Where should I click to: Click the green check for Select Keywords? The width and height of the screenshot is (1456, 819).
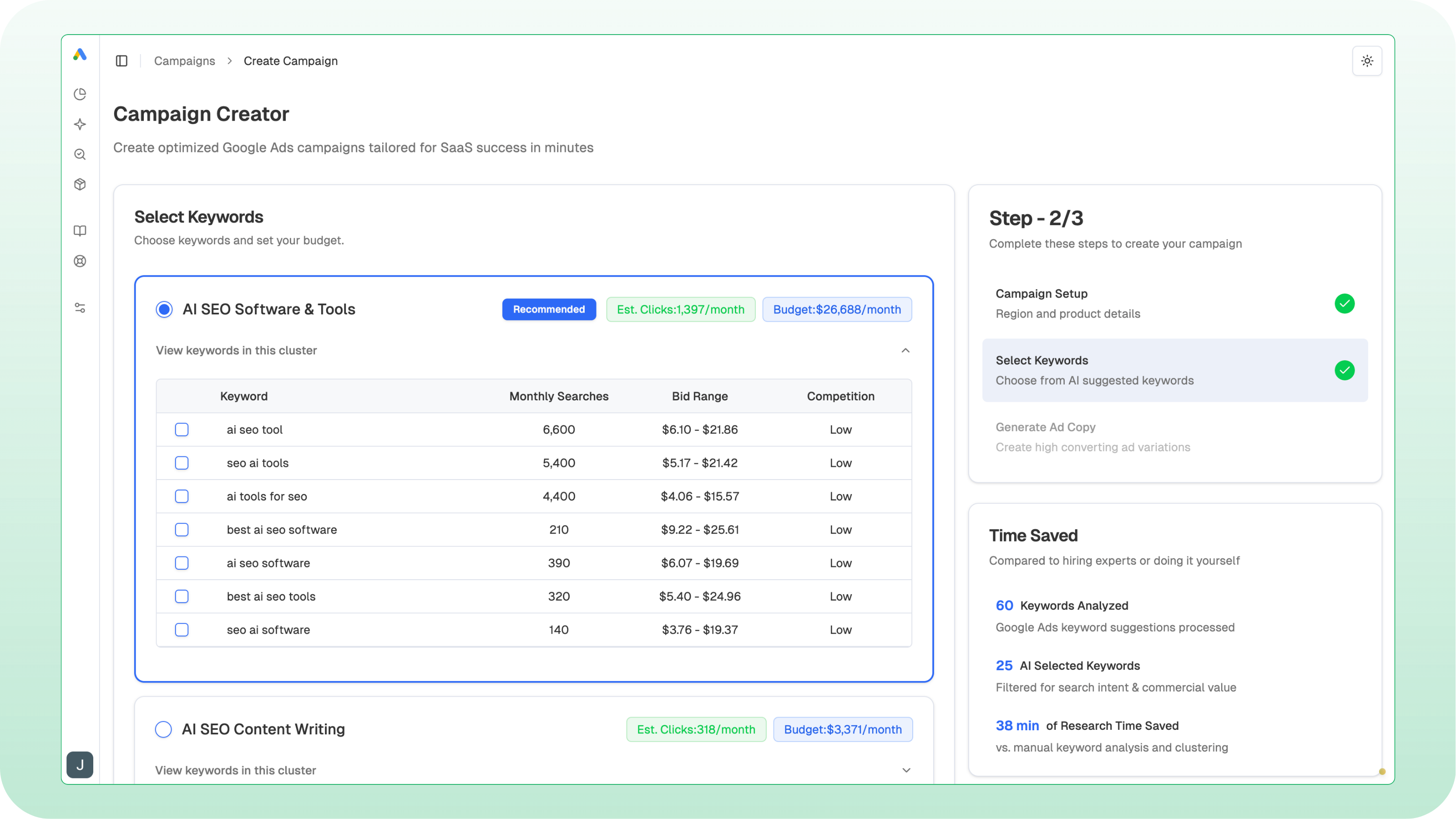point(1344,370)
